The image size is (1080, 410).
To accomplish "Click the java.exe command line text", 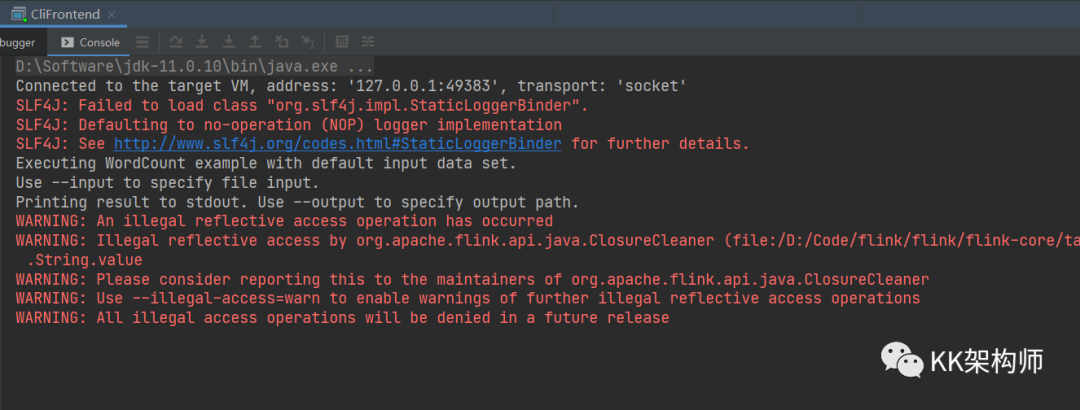I will (x=194, y=67).
